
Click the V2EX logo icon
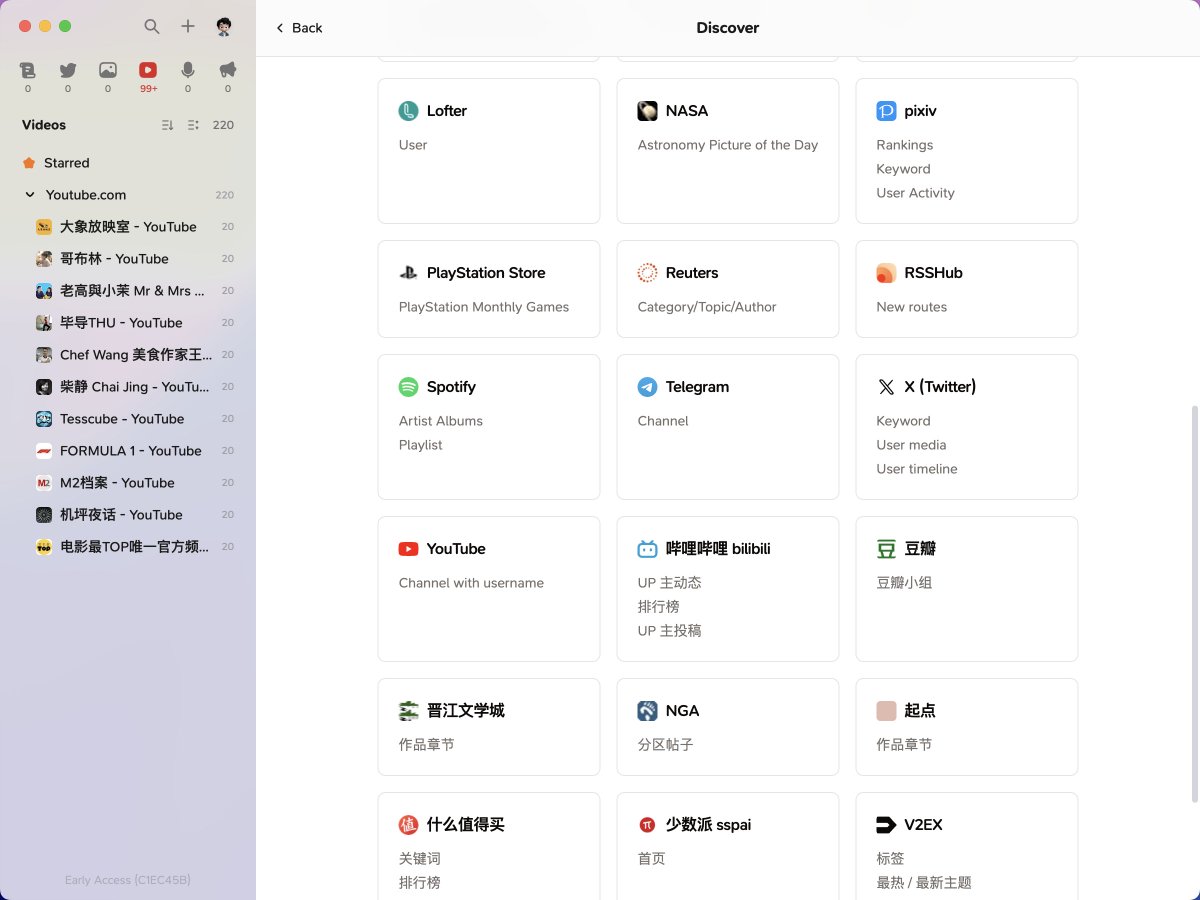coord(886,825)
